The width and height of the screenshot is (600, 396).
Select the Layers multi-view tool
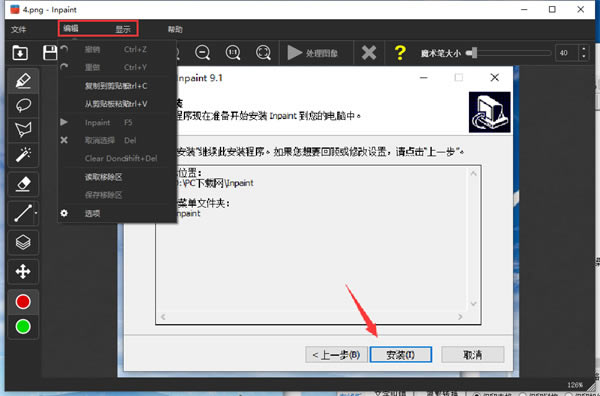tap(23, 242)
